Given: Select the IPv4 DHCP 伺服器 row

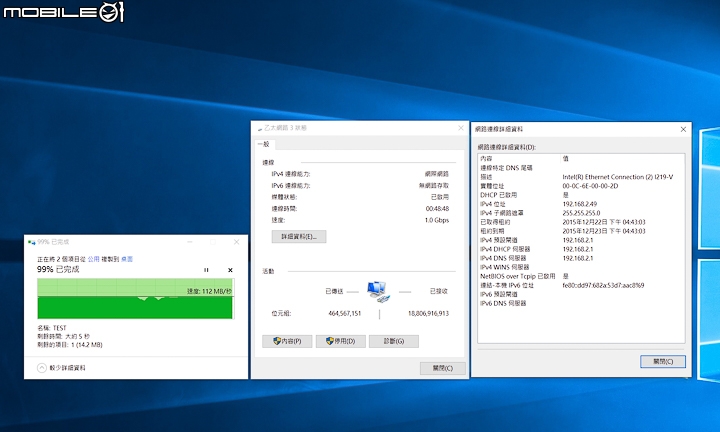Looking at the screenshot, I should pos(581,249).
